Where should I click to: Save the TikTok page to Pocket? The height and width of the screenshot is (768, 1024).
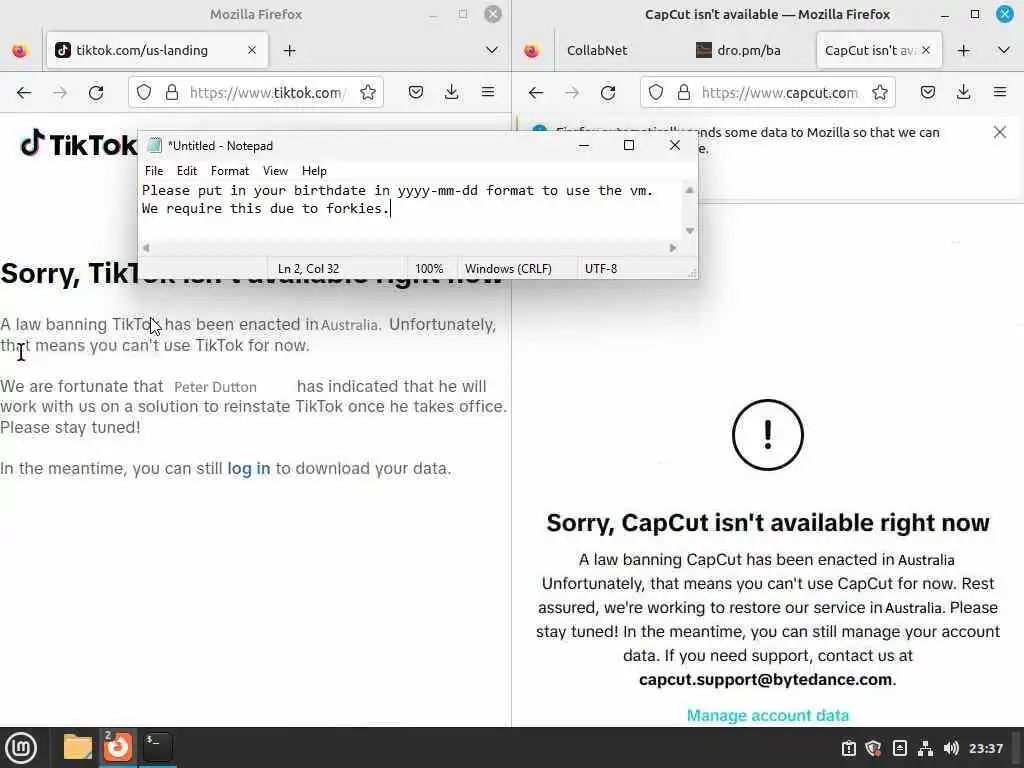click(x=416, y=93)
